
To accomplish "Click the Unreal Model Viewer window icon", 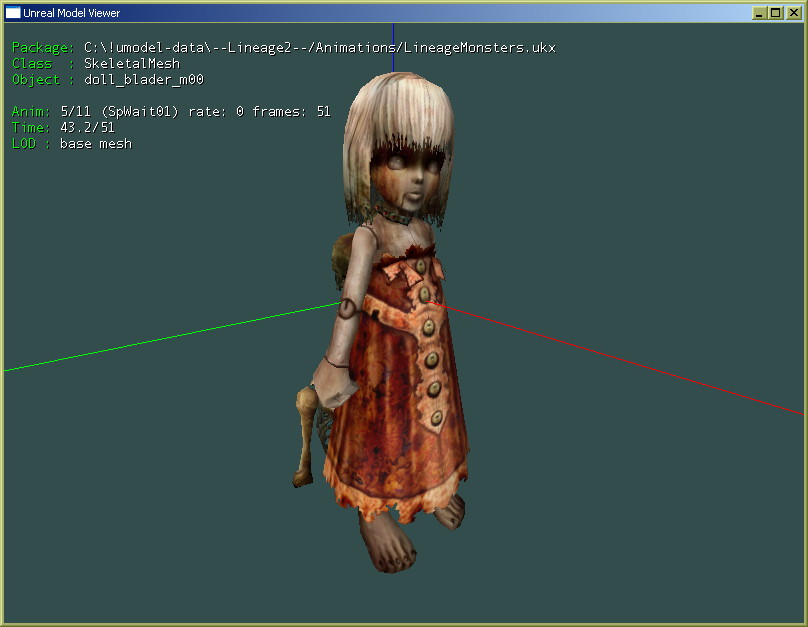I will (x=13, y=13).
